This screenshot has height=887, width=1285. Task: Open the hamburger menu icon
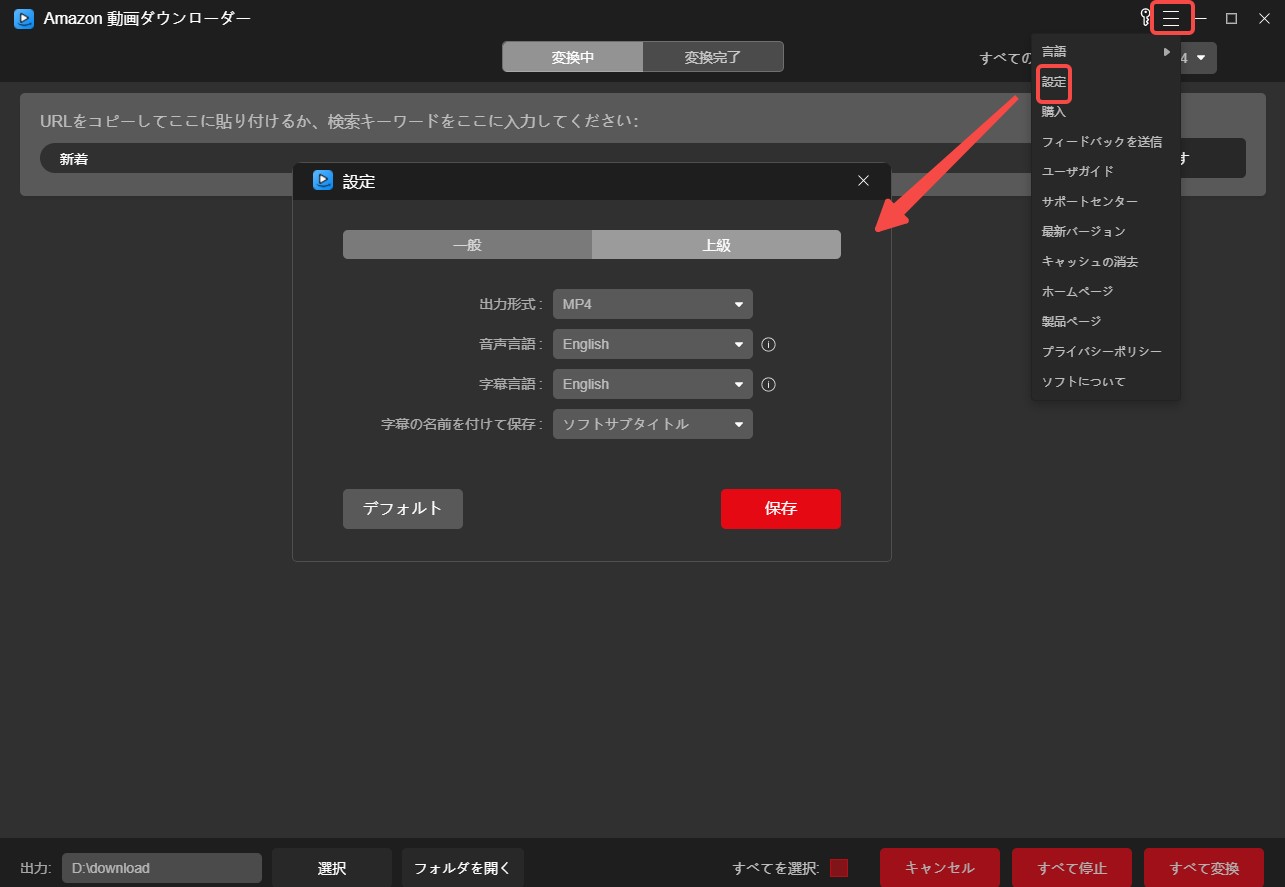coord(1171,18)
